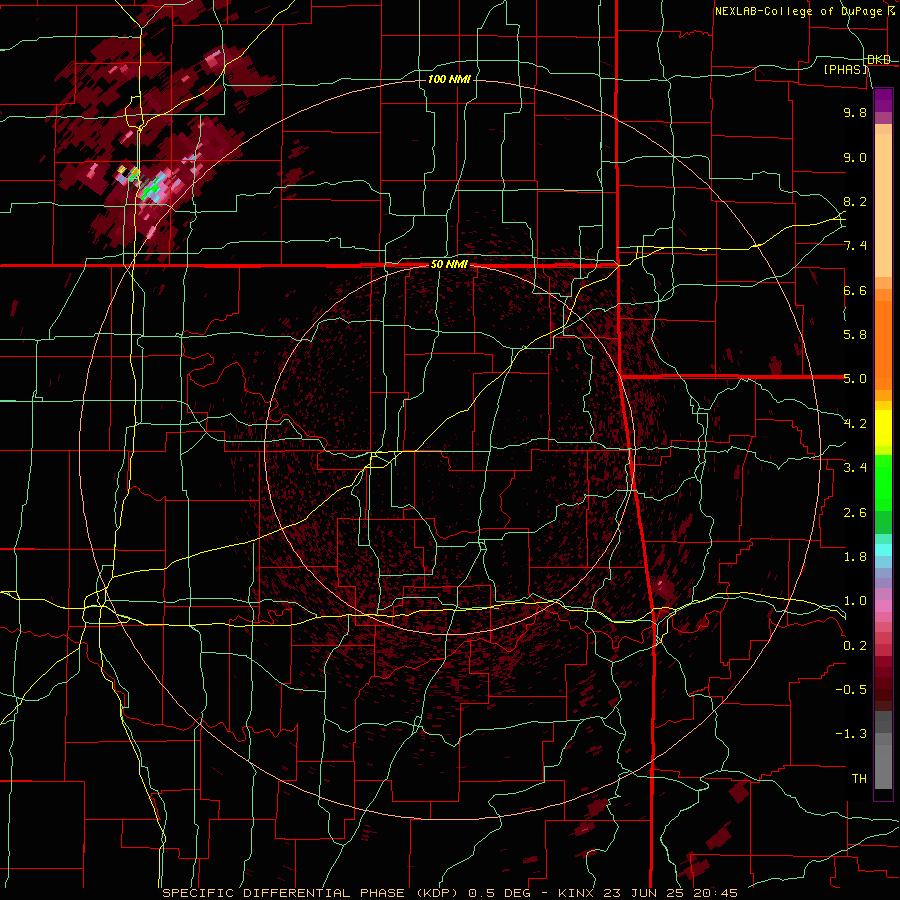Click the 20:45 time in the caption
The image size is (900, 900).
[717, 893]
